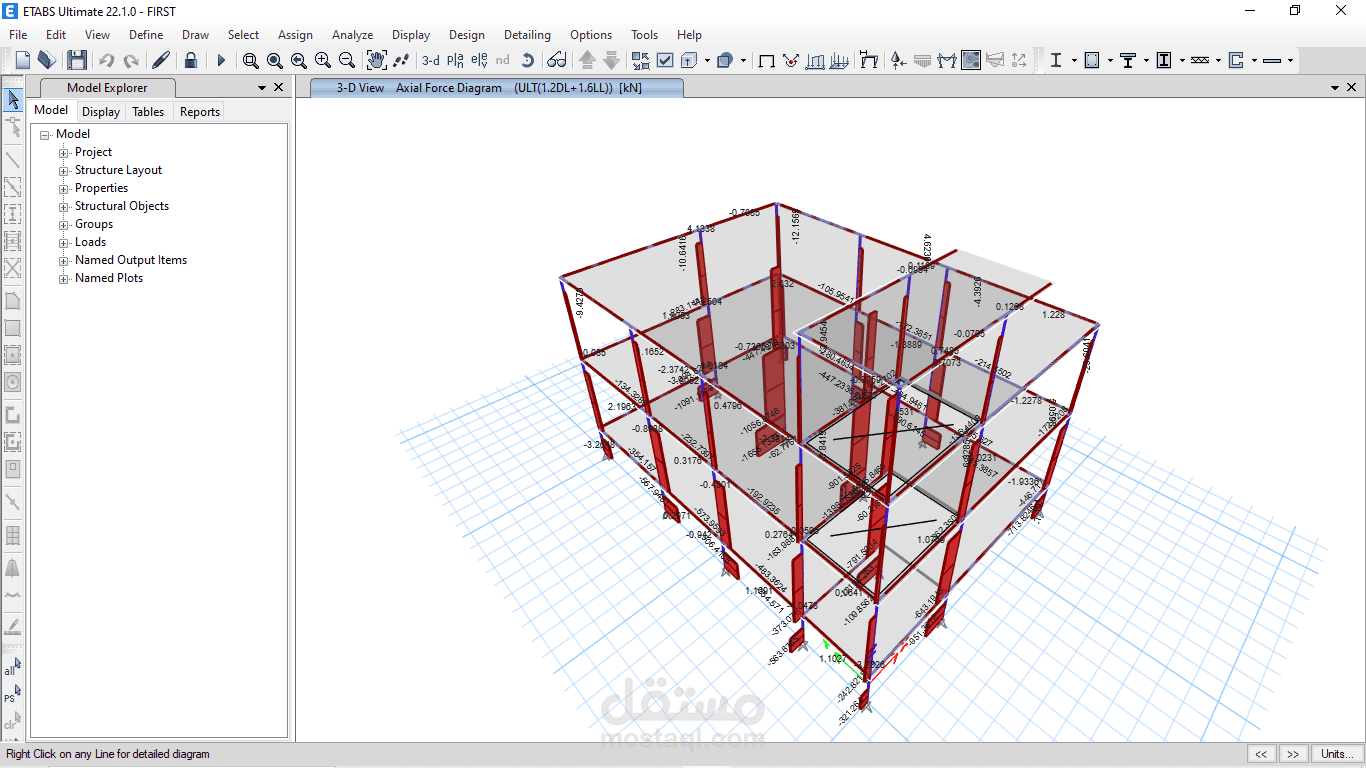Viewport: 1366px width, 768px height.
Task: Click the Zoom Out minus magnifier
Action: tap(347, 60)
